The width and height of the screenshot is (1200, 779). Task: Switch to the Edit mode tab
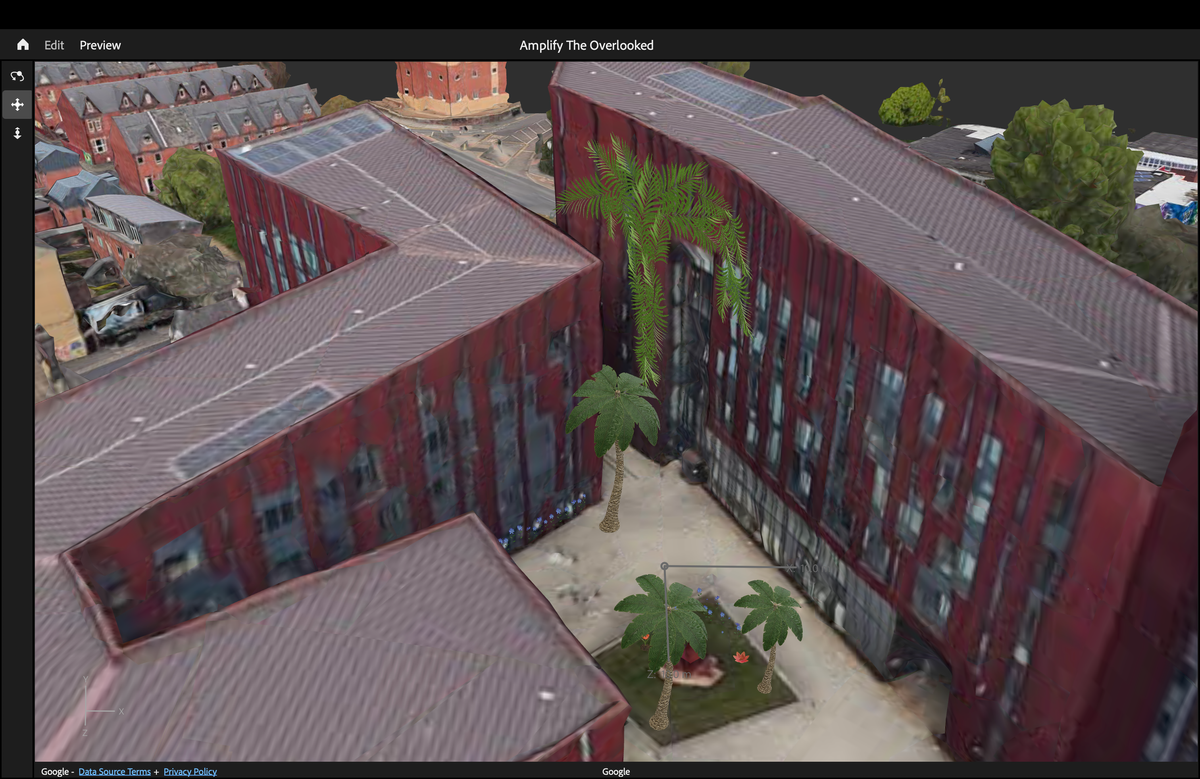tap(54, 45)
